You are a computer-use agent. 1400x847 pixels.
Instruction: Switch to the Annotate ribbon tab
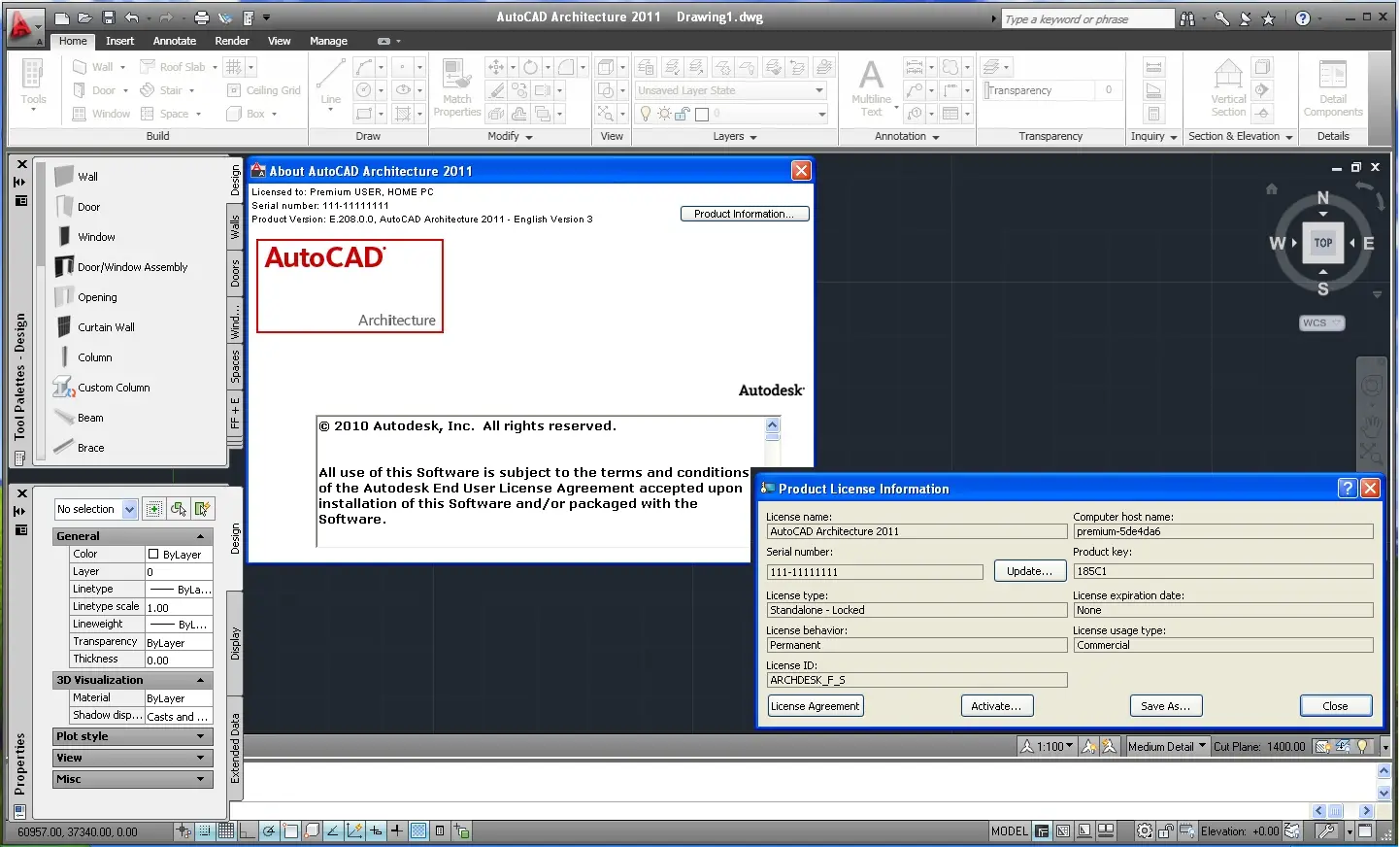click(175, 41)
